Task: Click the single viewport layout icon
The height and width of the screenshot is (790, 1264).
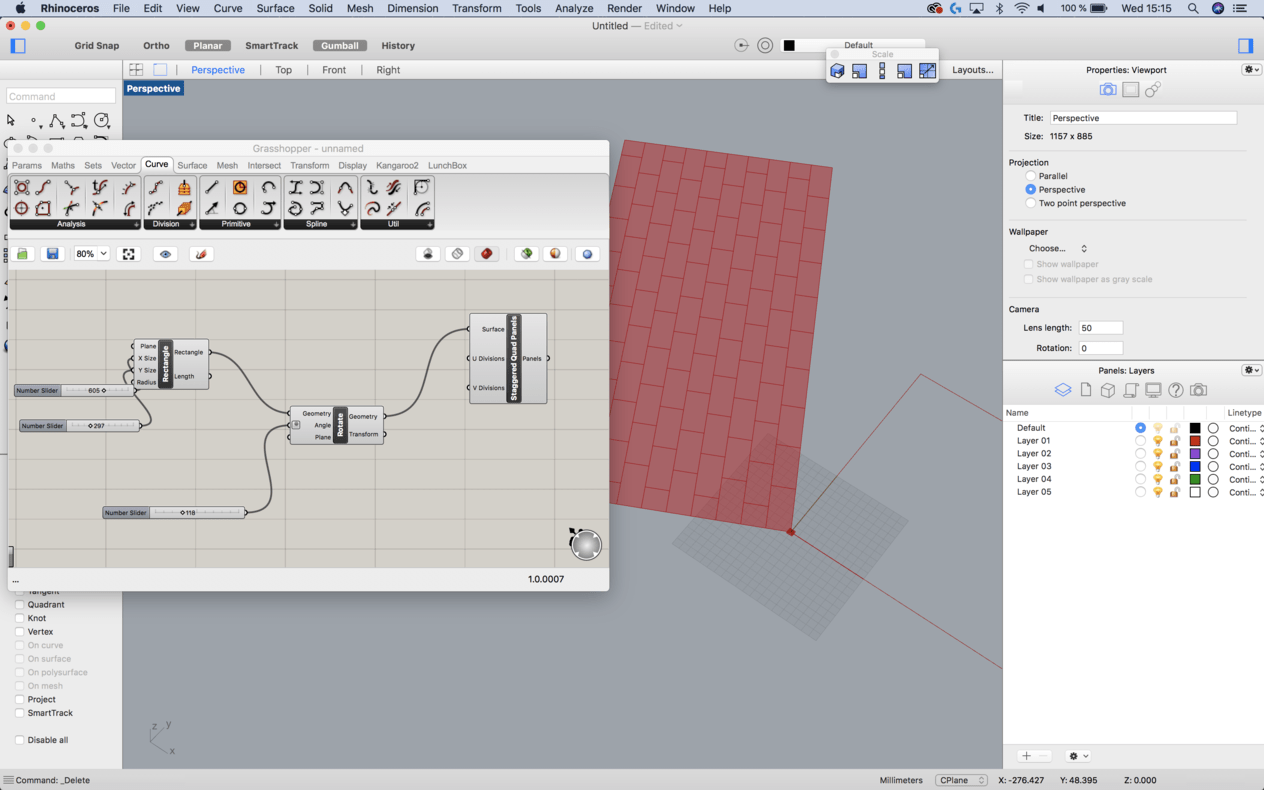Action: point(160,70)
